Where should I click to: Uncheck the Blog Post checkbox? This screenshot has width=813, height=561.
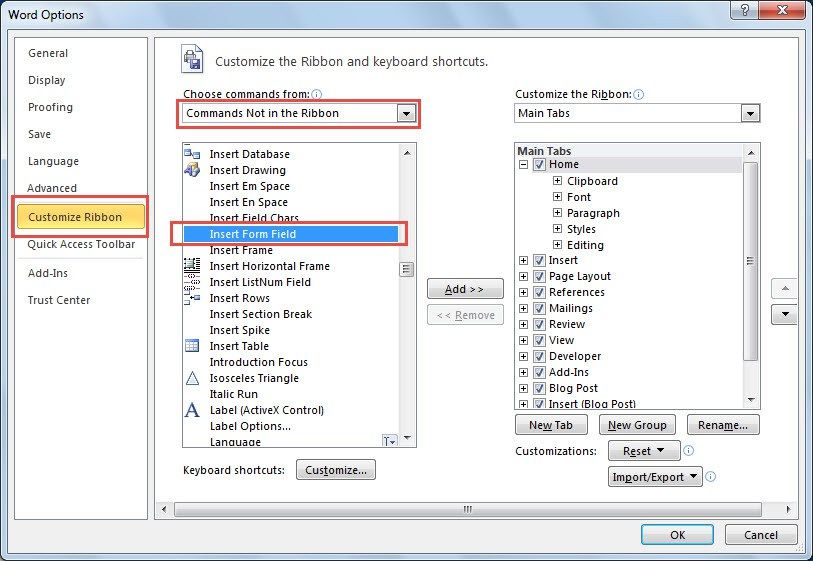(539, 388)
